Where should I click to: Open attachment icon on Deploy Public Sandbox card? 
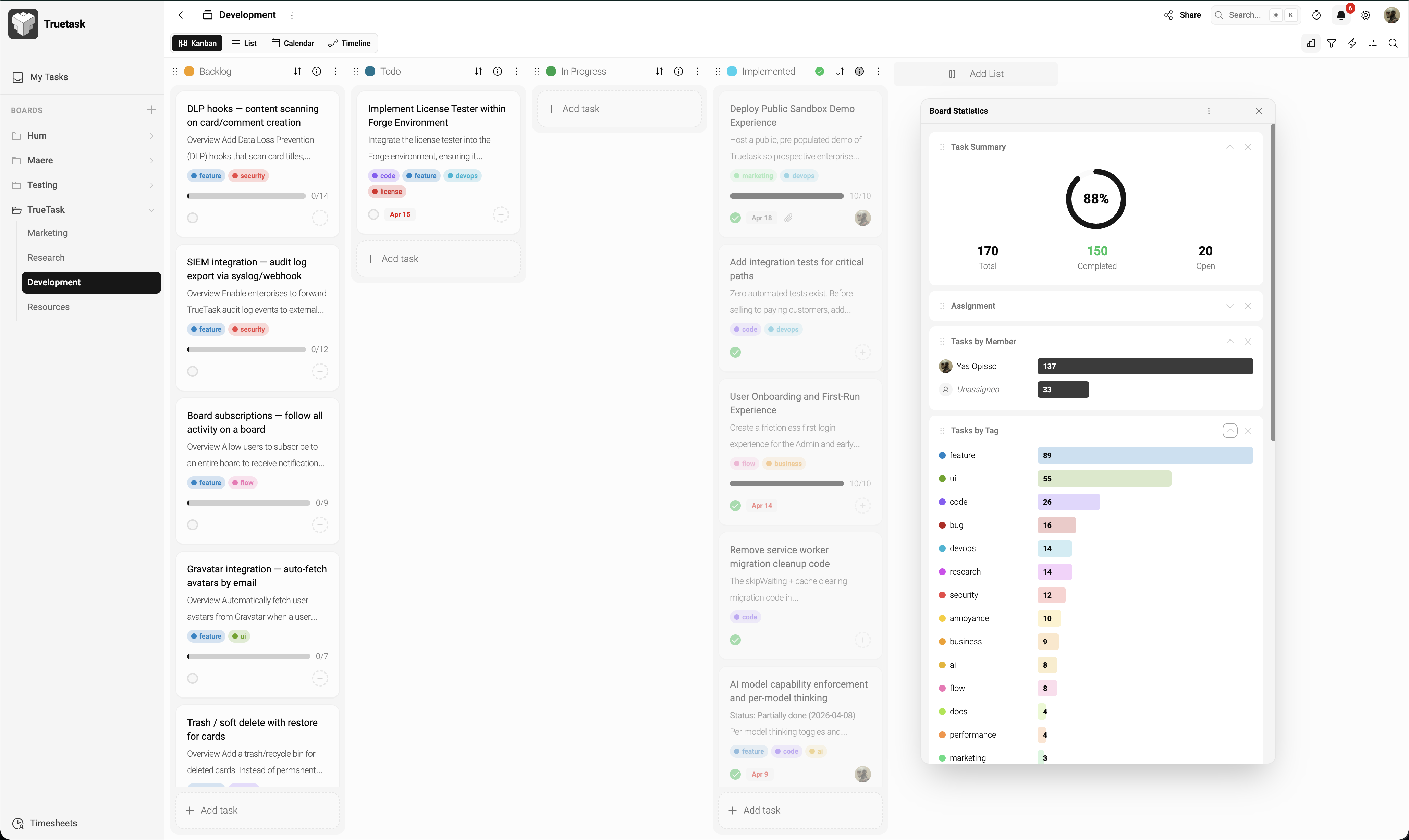[x=788, y=218]
